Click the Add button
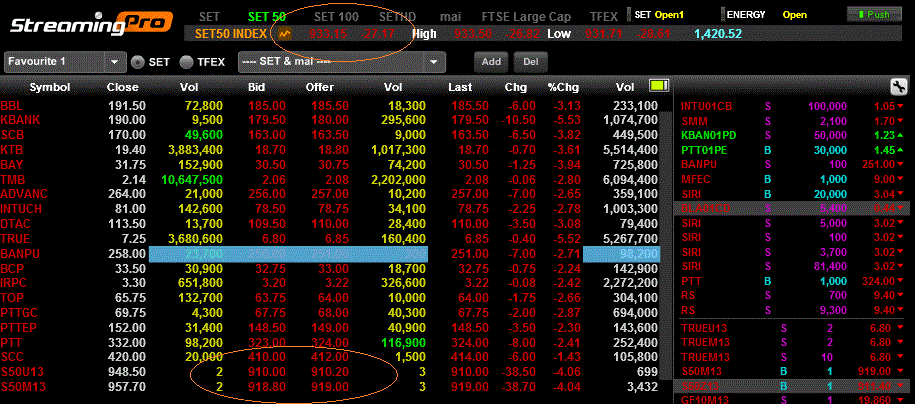 tap(491, 62)
